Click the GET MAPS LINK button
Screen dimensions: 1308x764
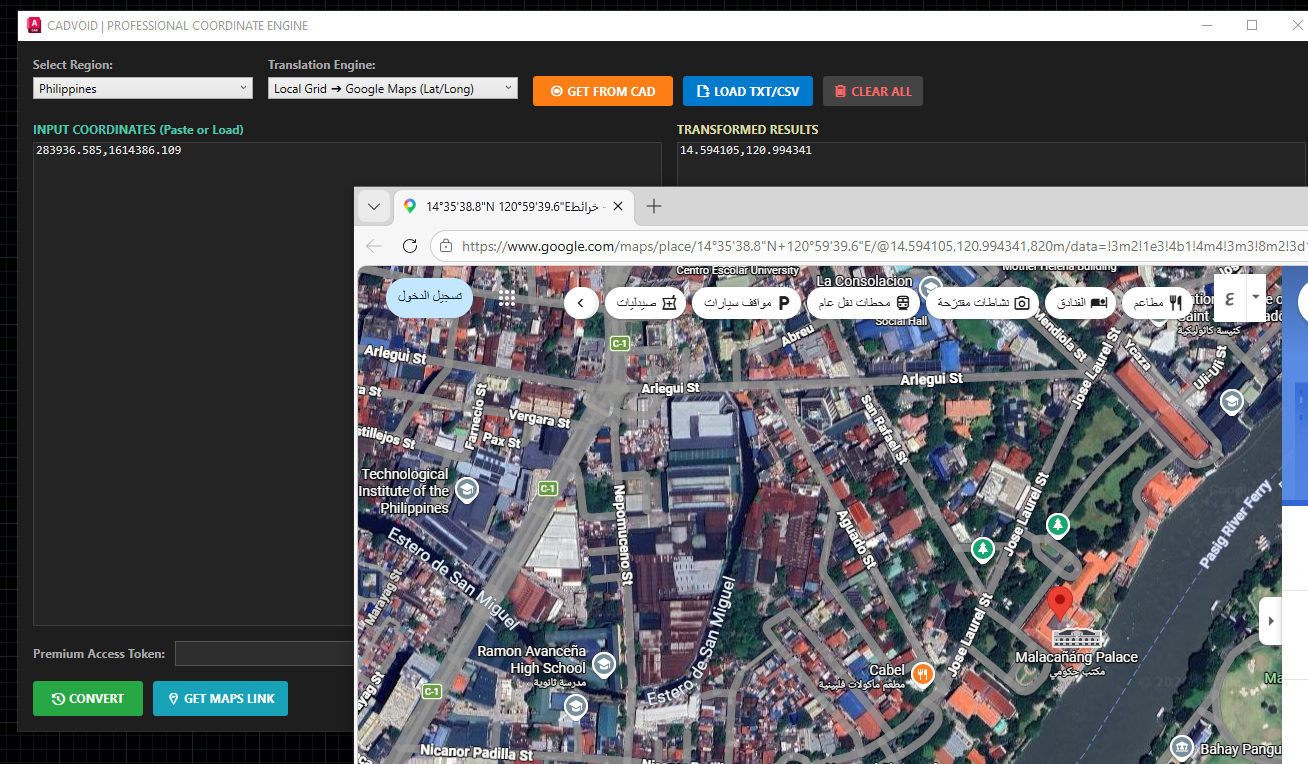click(220, 699)
